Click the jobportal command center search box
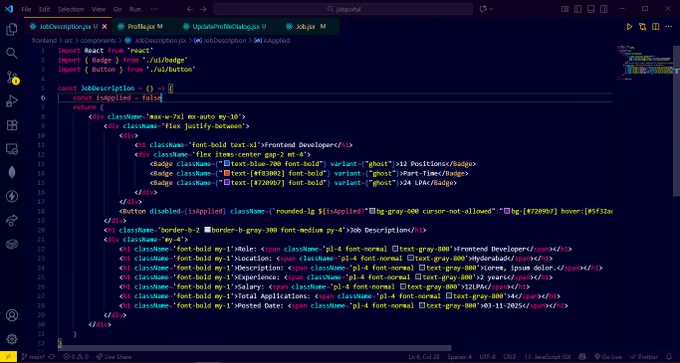The width and height of the screenshot is (680, 363). (343, 9)
